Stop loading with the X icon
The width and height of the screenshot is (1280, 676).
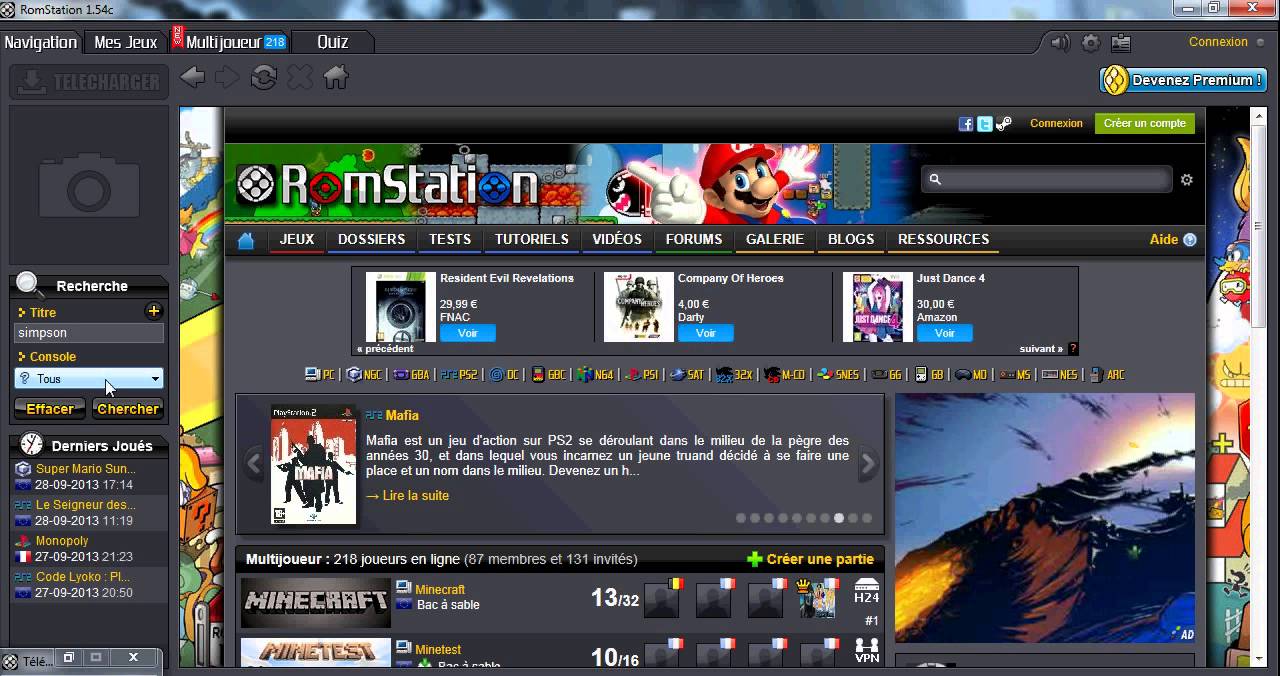(300, 77)
